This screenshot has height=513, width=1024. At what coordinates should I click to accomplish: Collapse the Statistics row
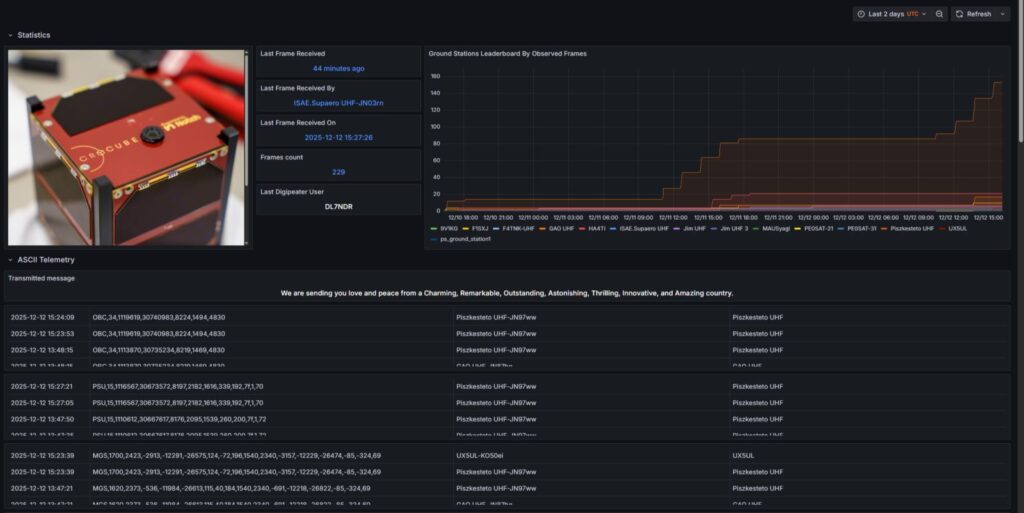pyautogui.click(x=11, y=35)
